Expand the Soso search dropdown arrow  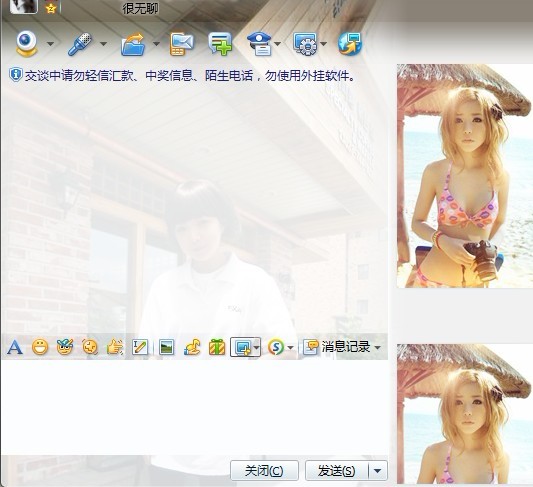pyautogui.click(x=290, y=348)
